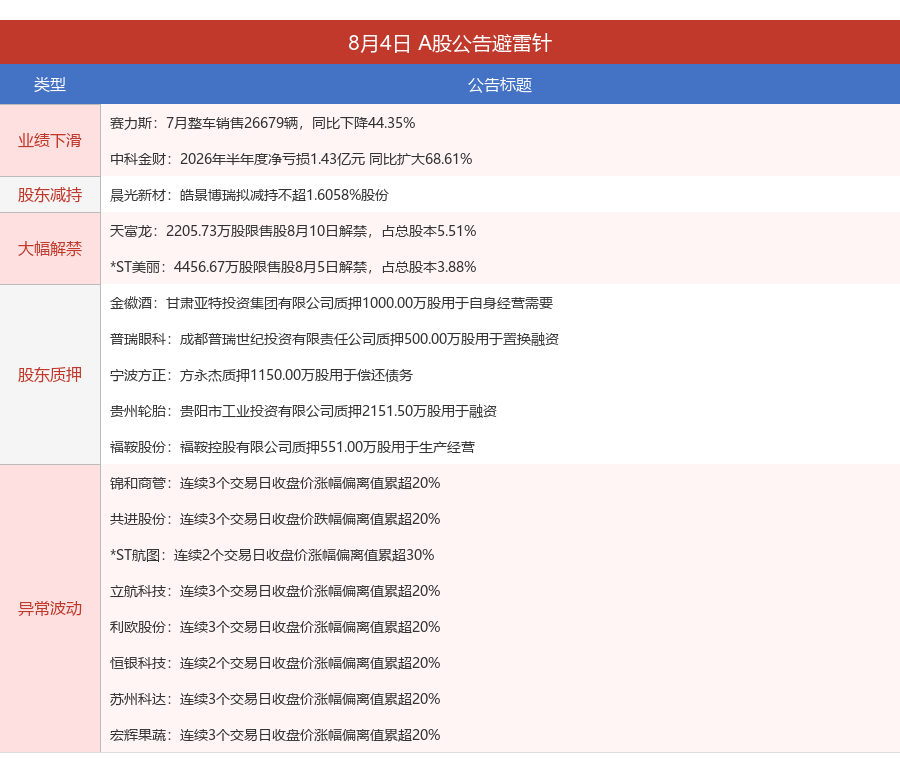Screen dimensions: 900x772
Task: Click the 赛力斯 7月整车销售 announcement
Action: 262,123
